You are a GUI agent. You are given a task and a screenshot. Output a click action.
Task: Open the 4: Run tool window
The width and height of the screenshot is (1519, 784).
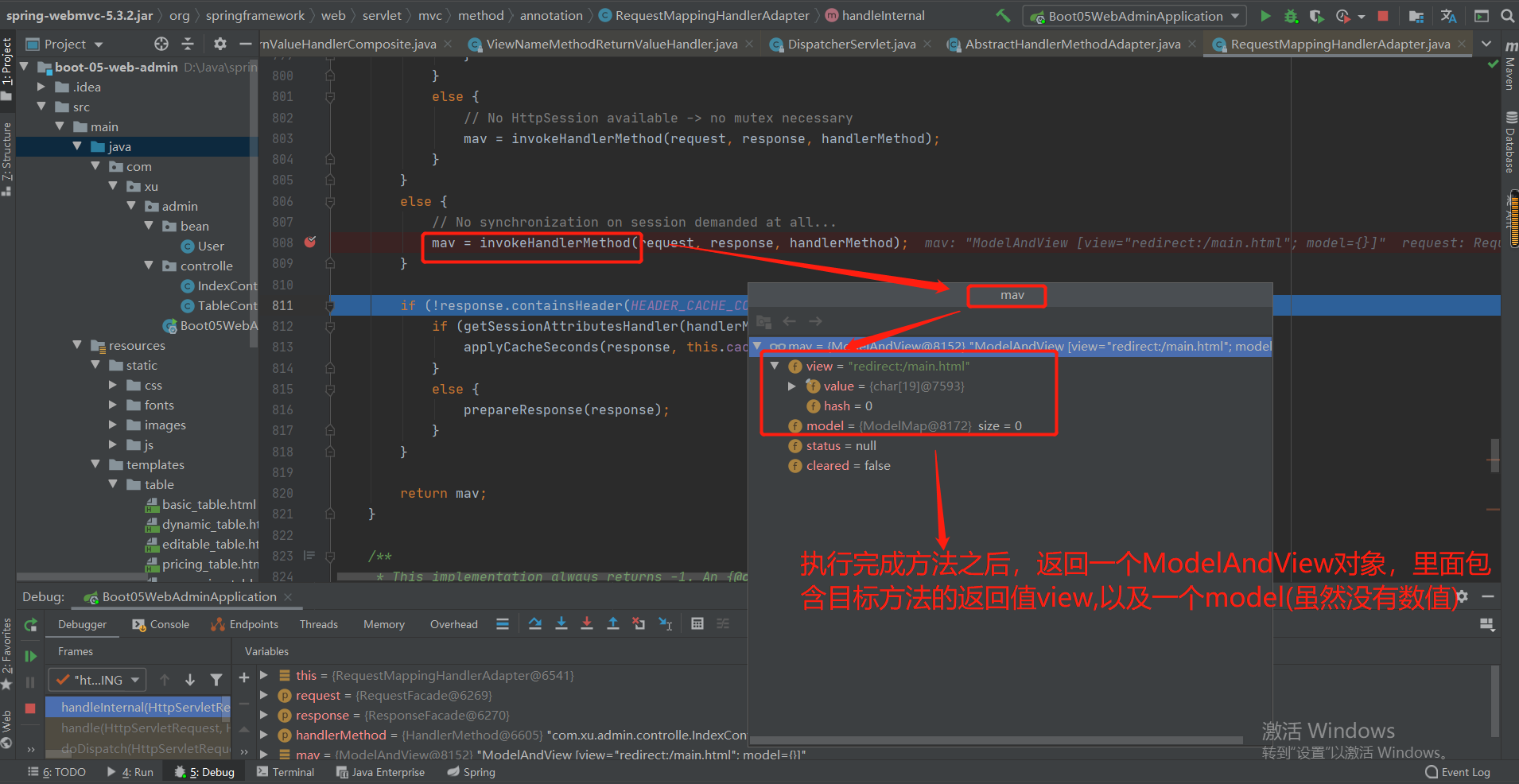130,772
